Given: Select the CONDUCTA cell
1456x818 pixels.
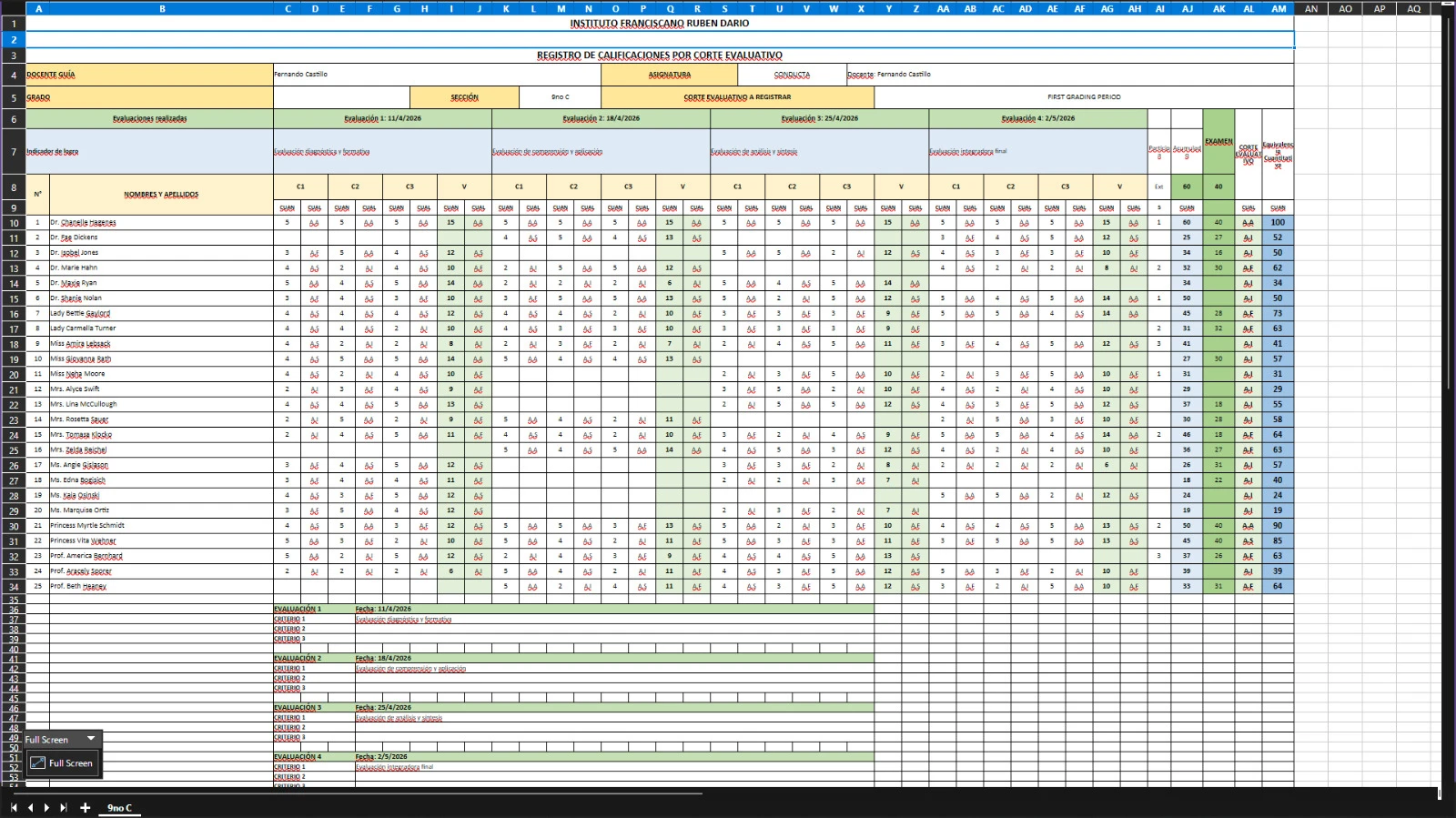Looking at the screenshot, I should click(792, 75).
